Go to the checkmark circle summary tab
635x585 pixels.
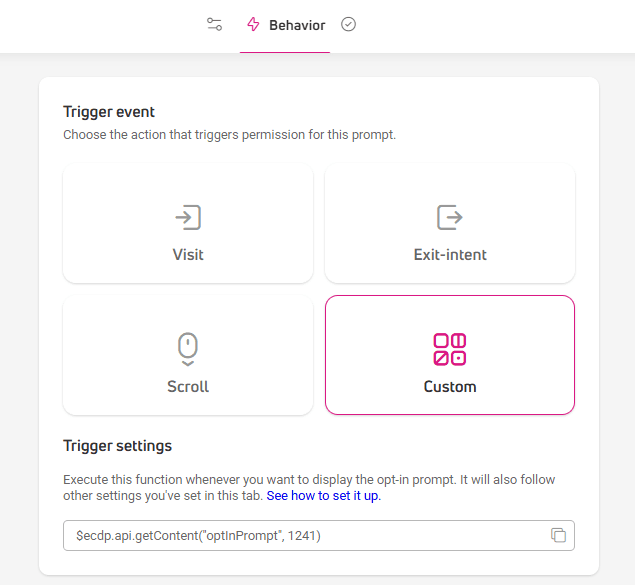(348, 24)
